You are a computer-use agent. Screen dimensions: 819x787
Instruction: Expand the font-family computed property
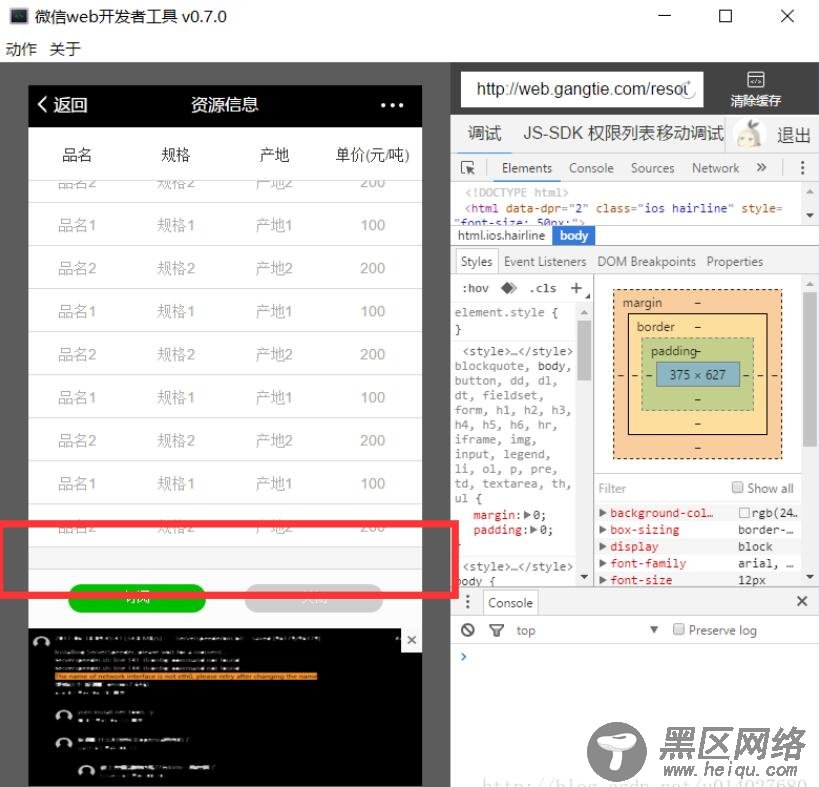602,563
